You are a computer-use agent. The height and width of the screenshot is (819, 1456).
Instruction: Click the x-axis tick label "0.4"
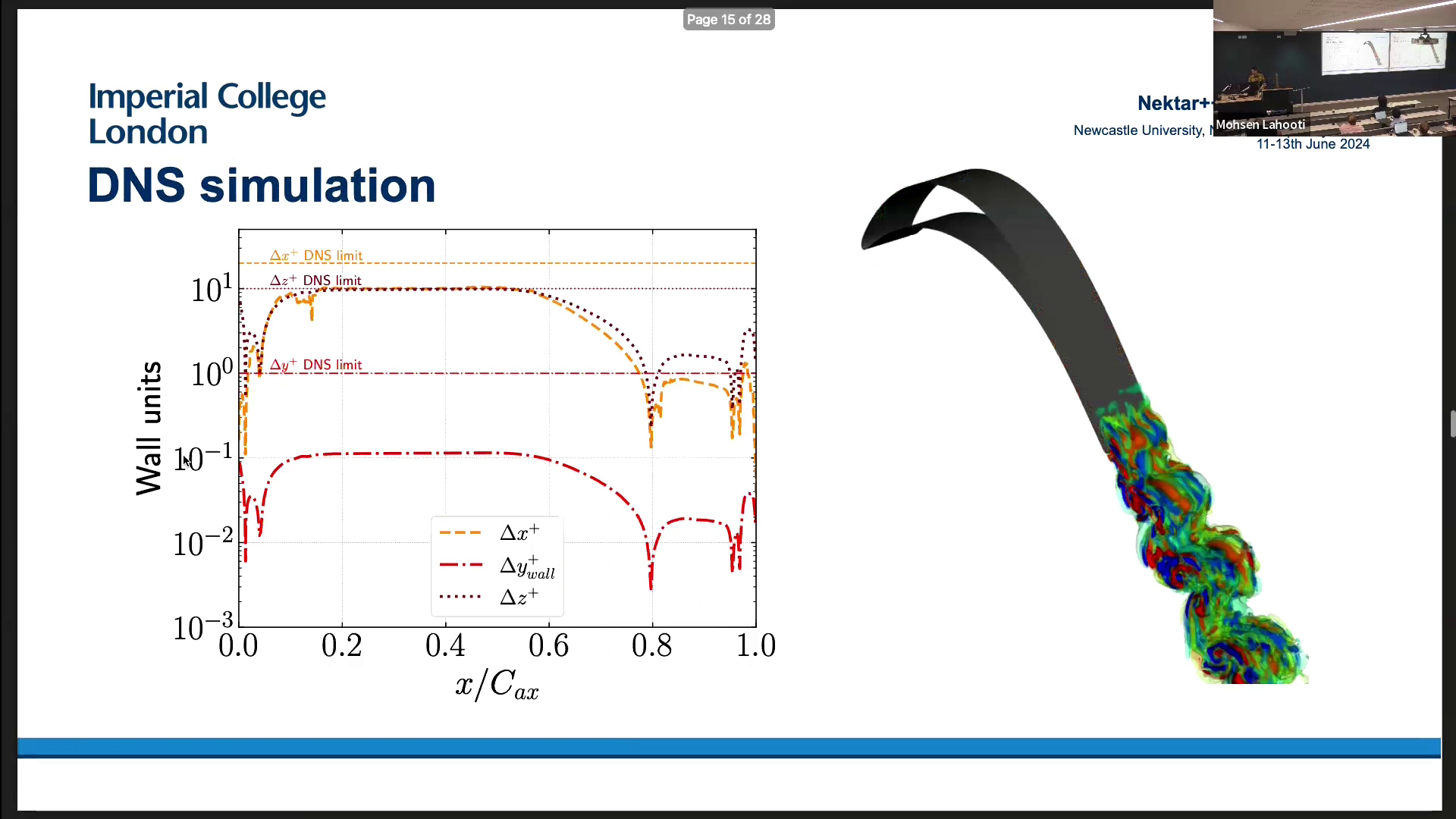click(x=445, y=646)
